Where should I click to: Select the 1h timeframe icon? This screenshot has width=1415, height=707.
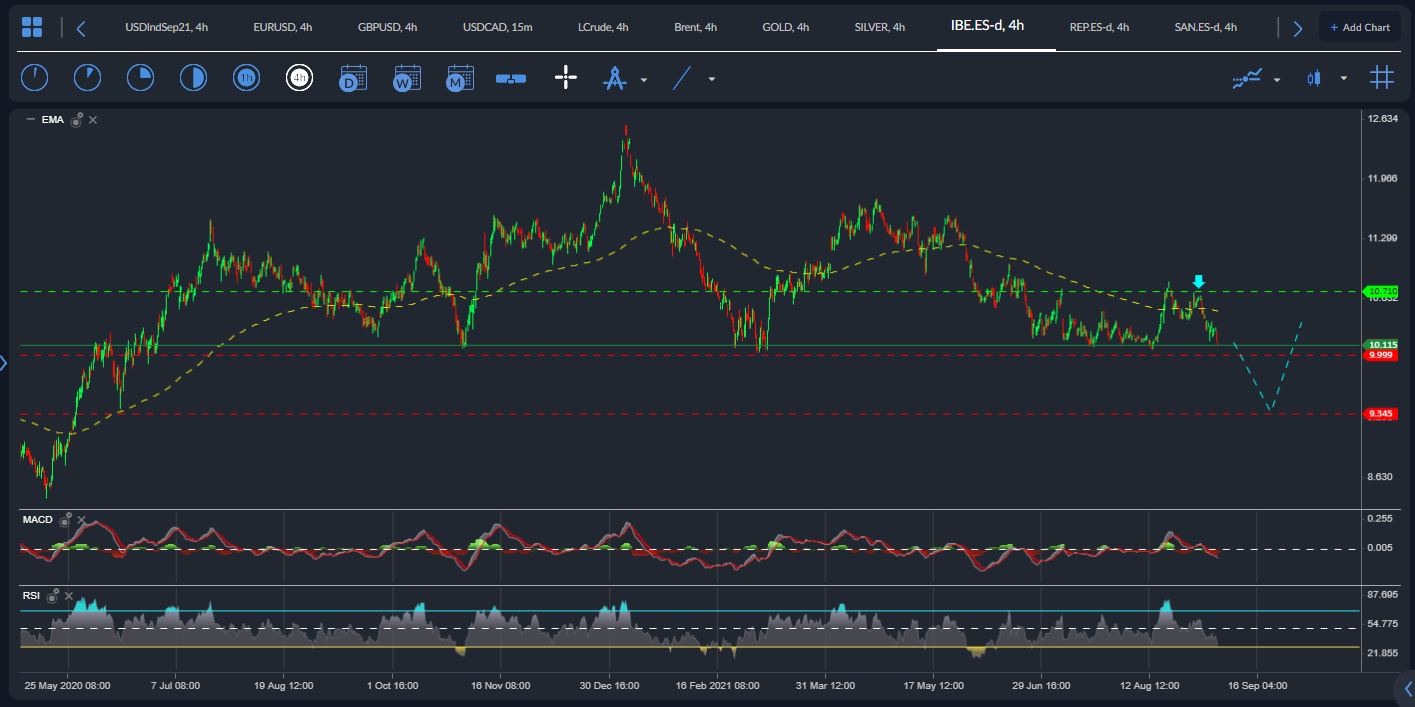[x=246, y=78]
